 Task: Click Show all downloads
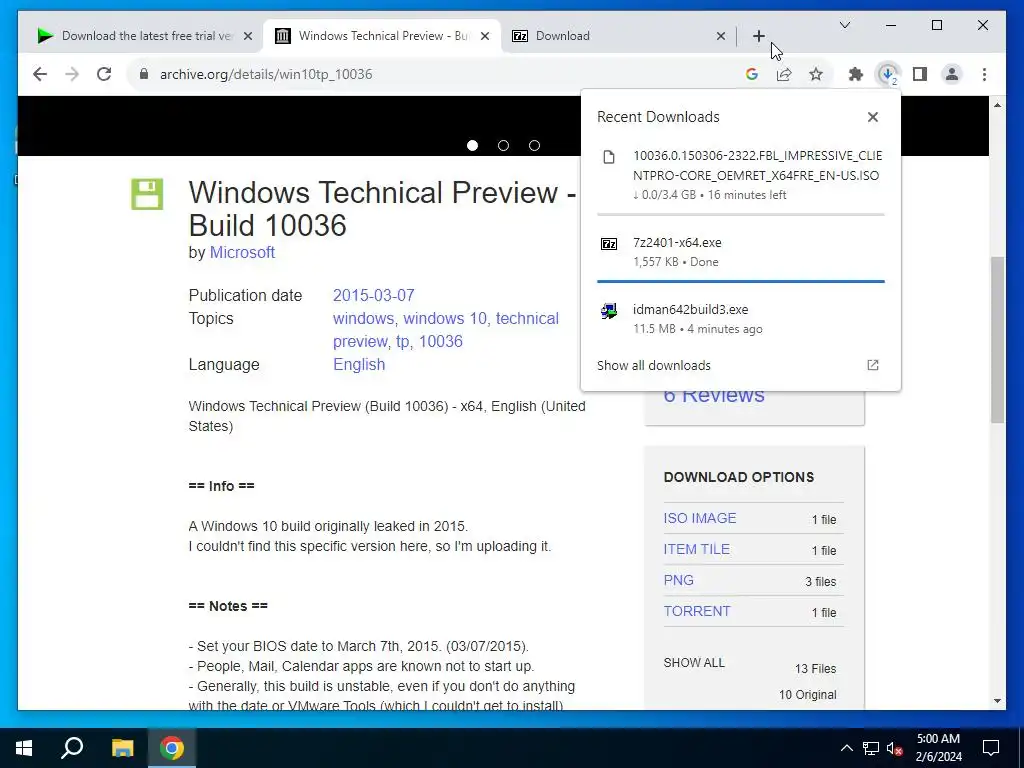(x=654, y=365)
